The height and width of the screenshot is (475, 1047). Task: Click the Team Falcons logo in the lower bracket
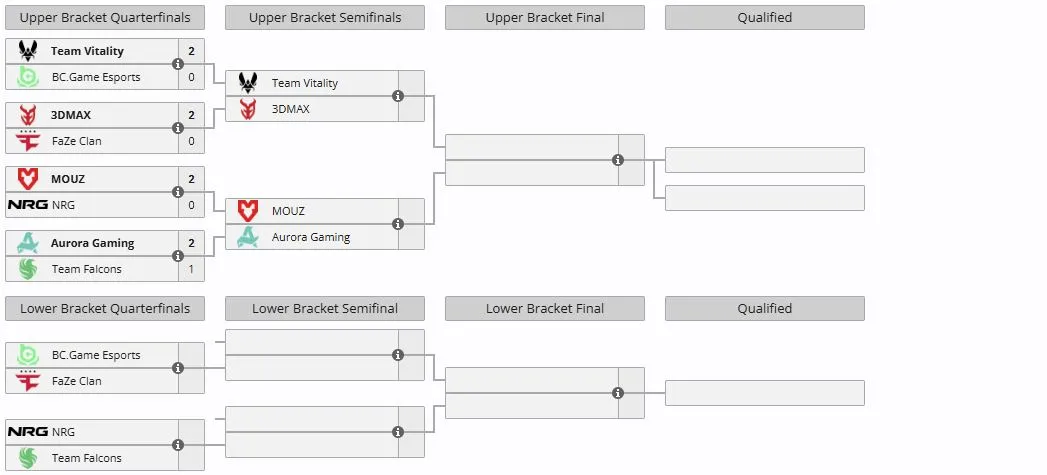click(x=27, y=458)
